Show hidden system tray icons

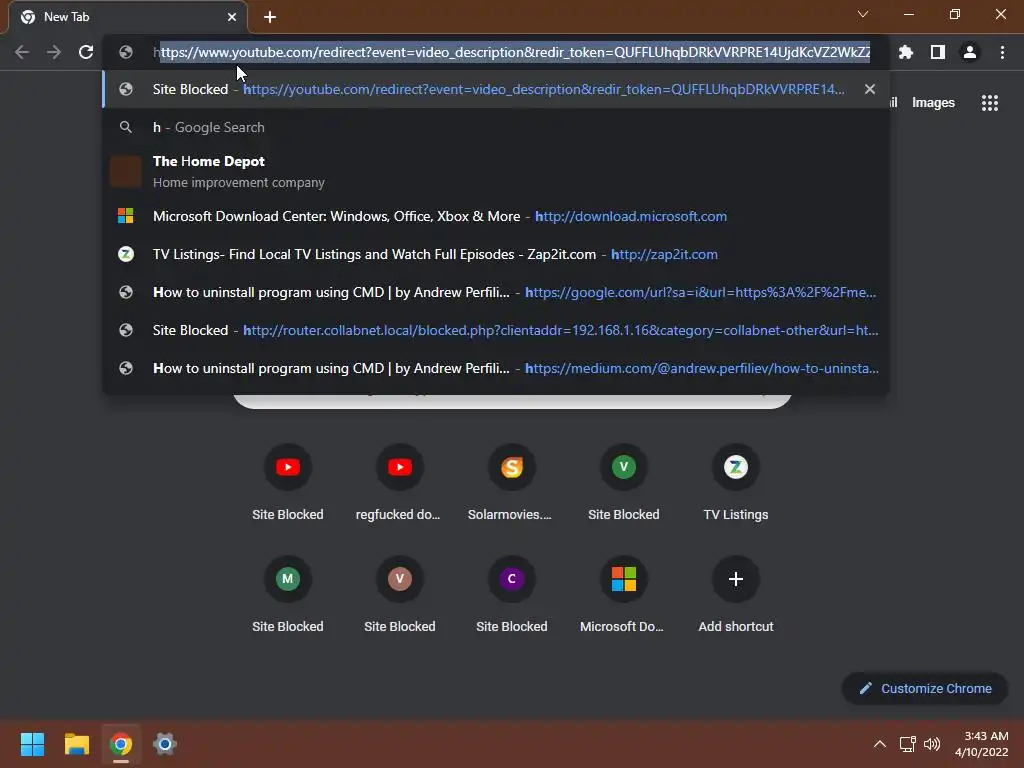point(880,744)
